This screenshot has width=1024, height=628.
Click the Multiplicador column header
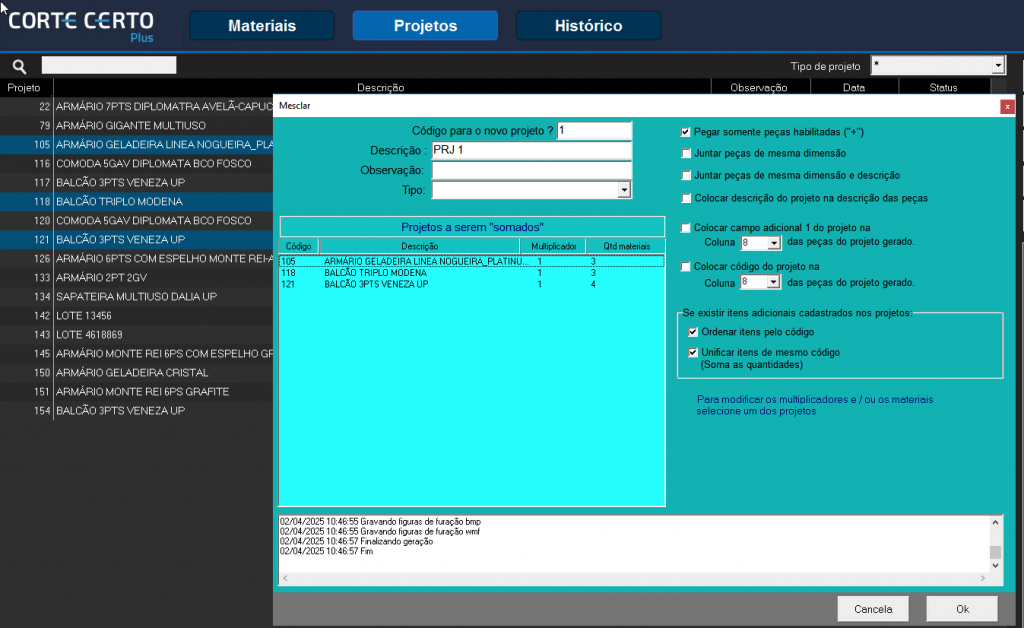click(553, 246)
